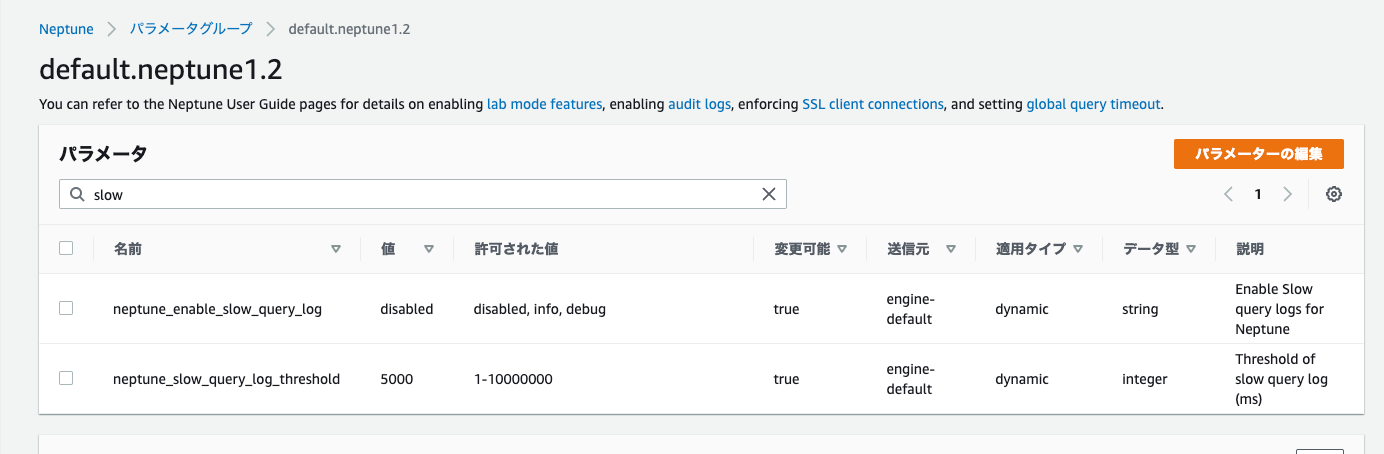
Task: Sort by 名前 column arrow
Action: (x=336, y=250)
